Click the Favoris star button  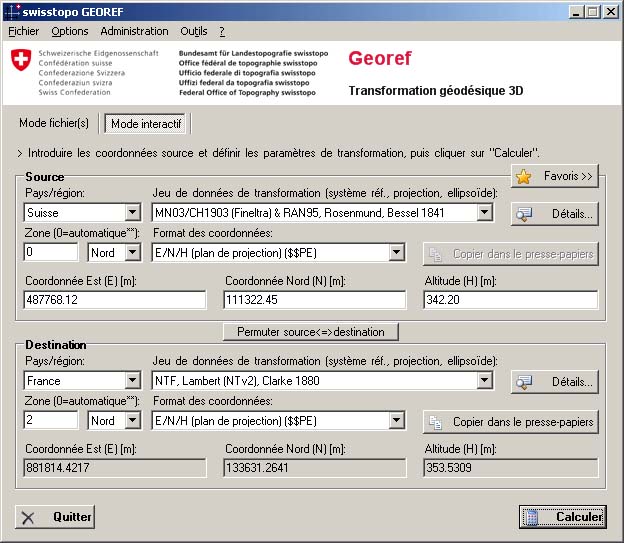(x=554, y=176)
